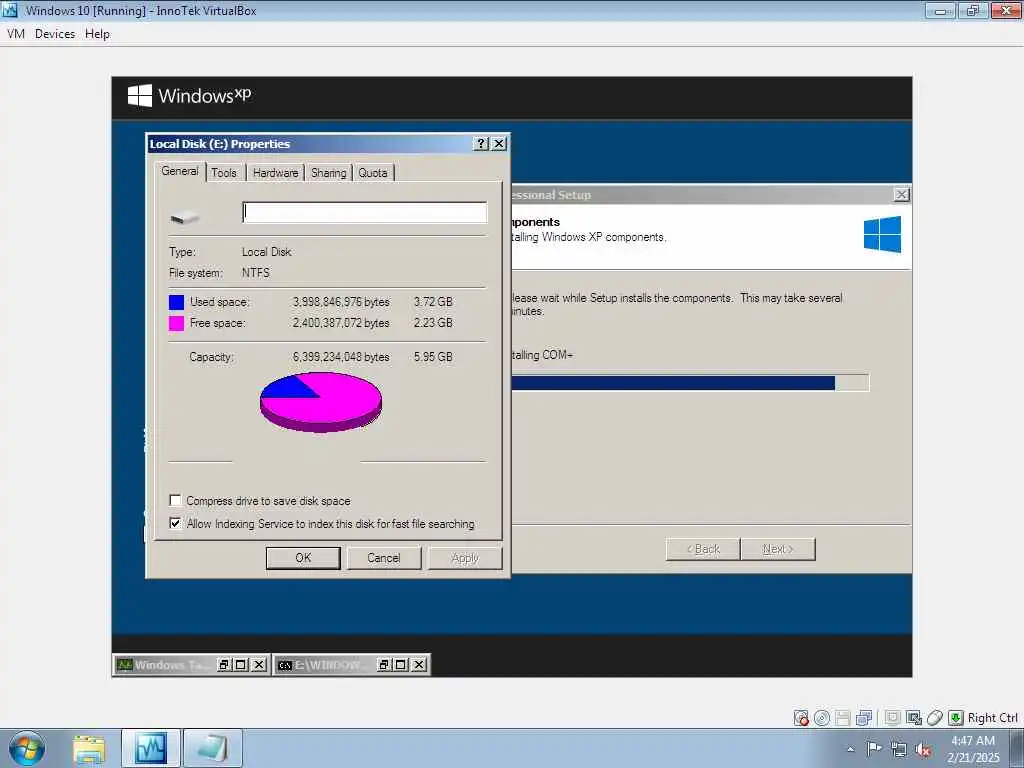
Task: Show hidden tray icons arrow
Action: pyautogui.click(x=850, y=749)
